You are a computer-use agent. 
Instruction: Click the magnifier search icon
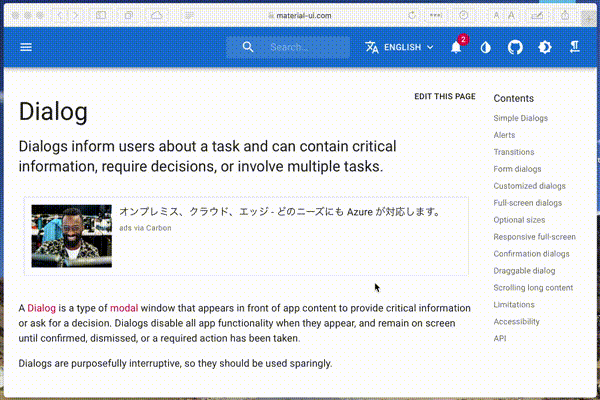point(248,47)
